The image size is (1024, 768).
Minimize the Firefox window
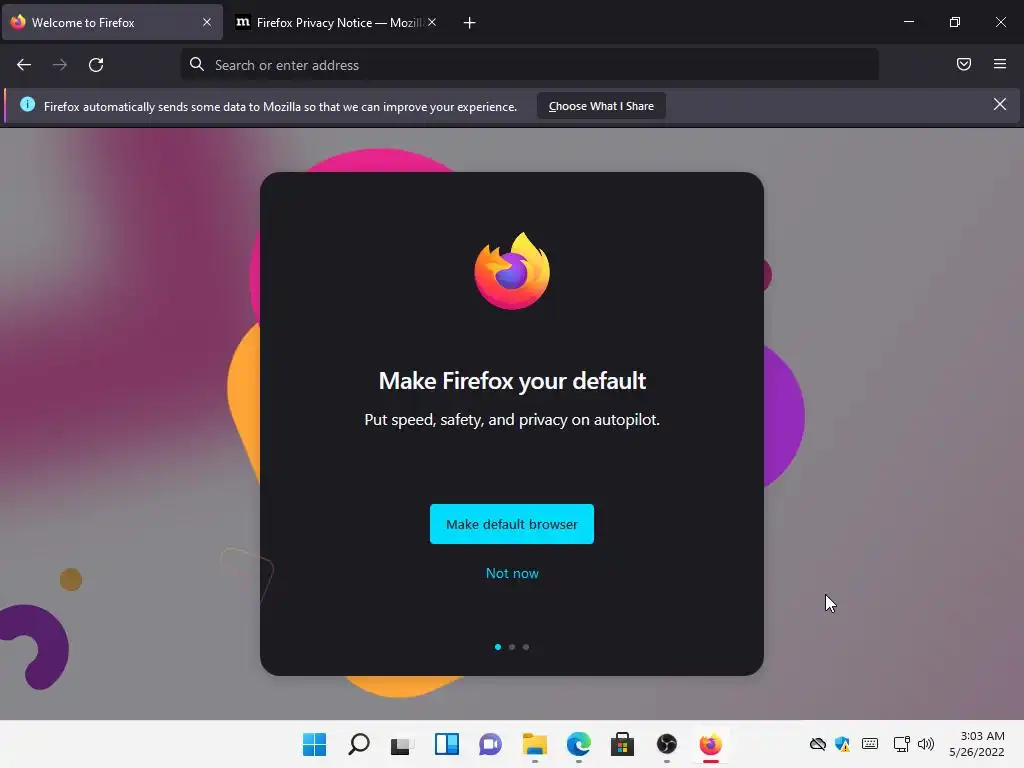tap(908, 22)
